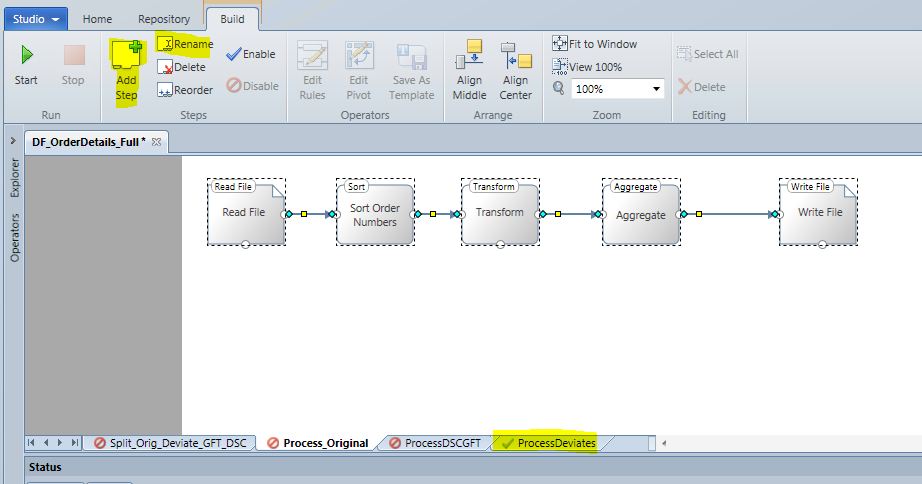Select All in Editing group
922x484 pixels.
coord(707,54)
